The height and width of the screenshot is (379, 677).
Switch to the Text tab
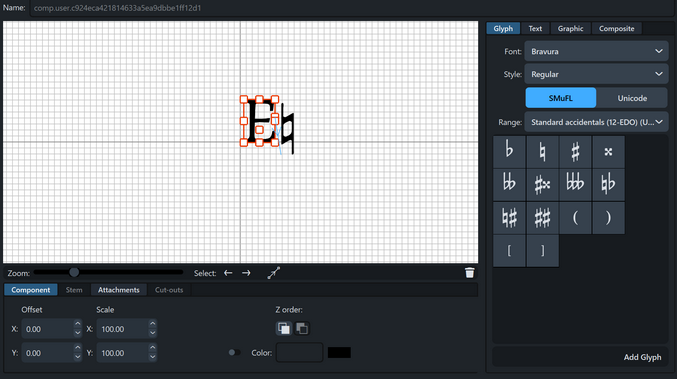(x=535, y=28)
